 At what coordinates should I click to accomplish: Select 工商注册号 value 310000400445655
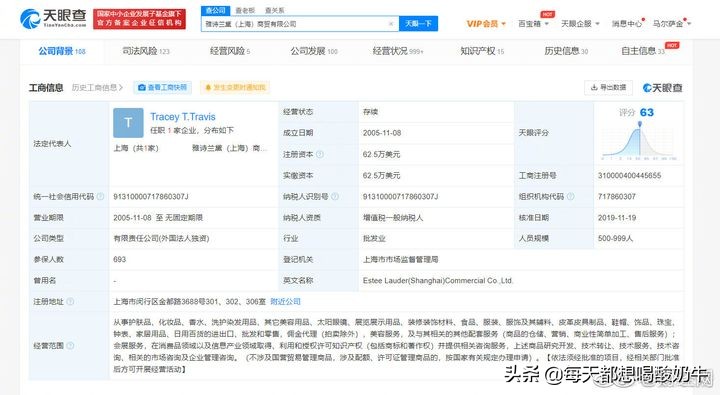point(629,175)
